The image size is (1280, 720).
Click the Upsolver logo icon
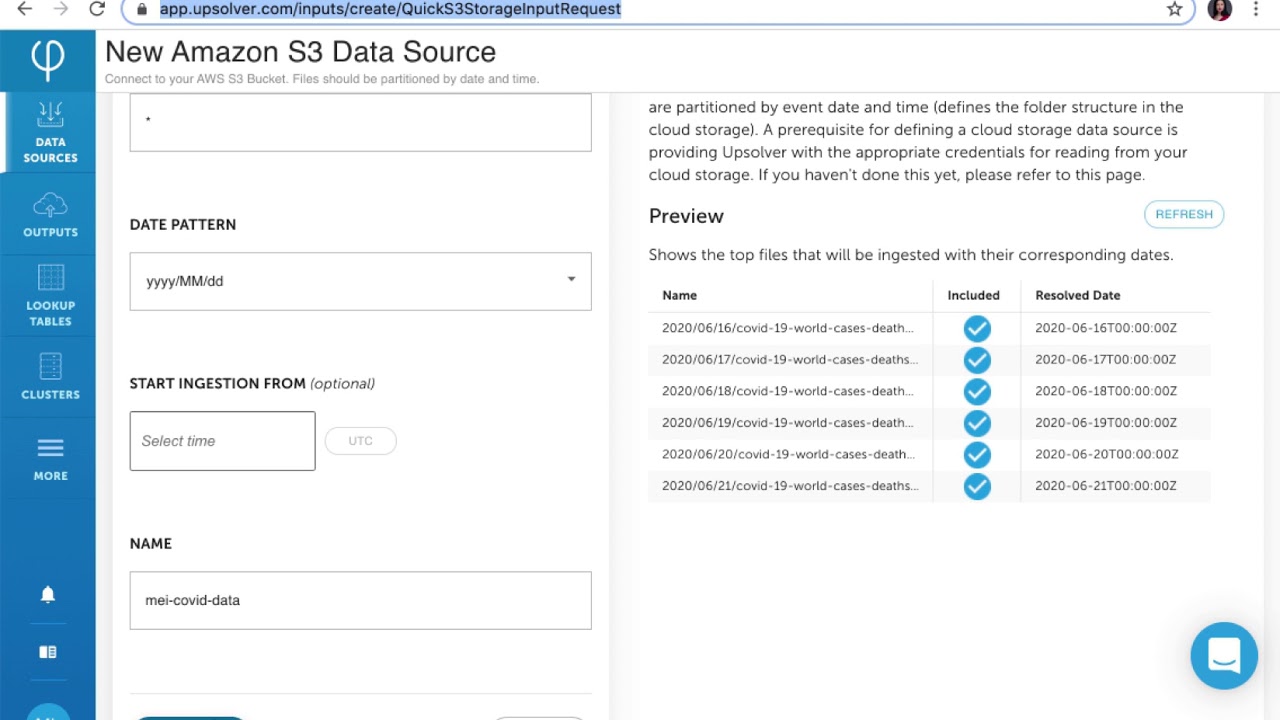click(47, 60)
